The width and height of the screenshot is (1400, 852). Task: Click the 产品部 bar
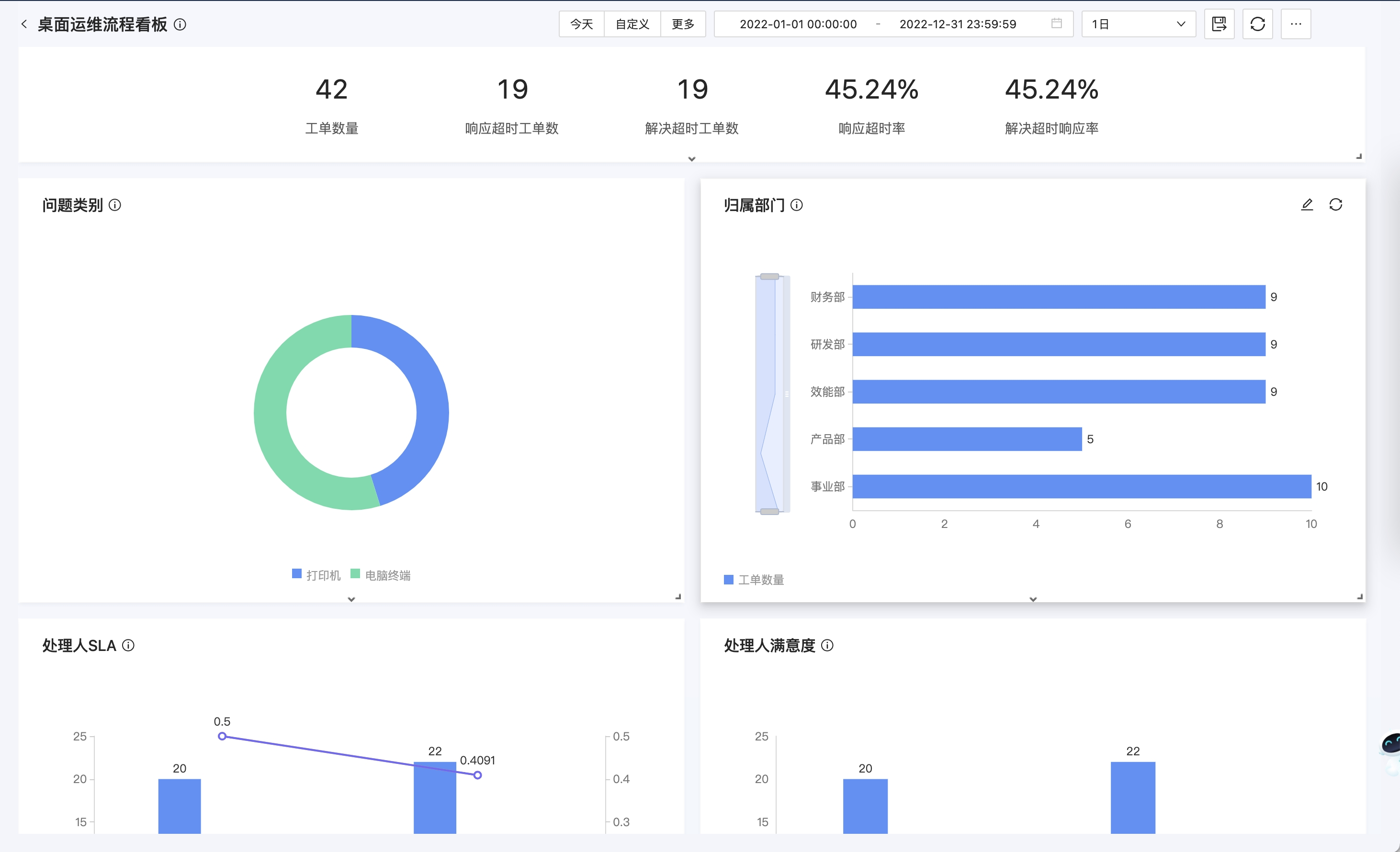pos(967,439)
